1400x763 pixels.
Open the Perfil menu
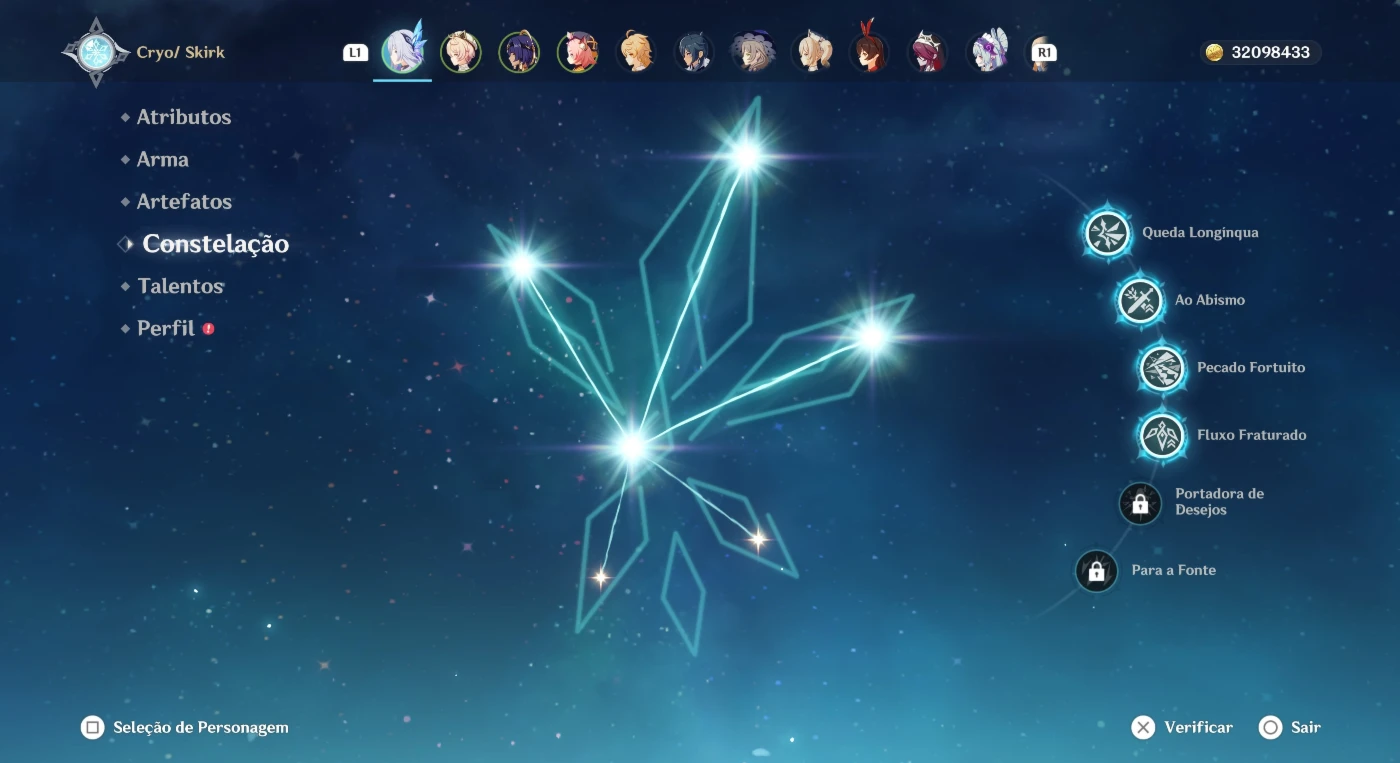(166, 328)
